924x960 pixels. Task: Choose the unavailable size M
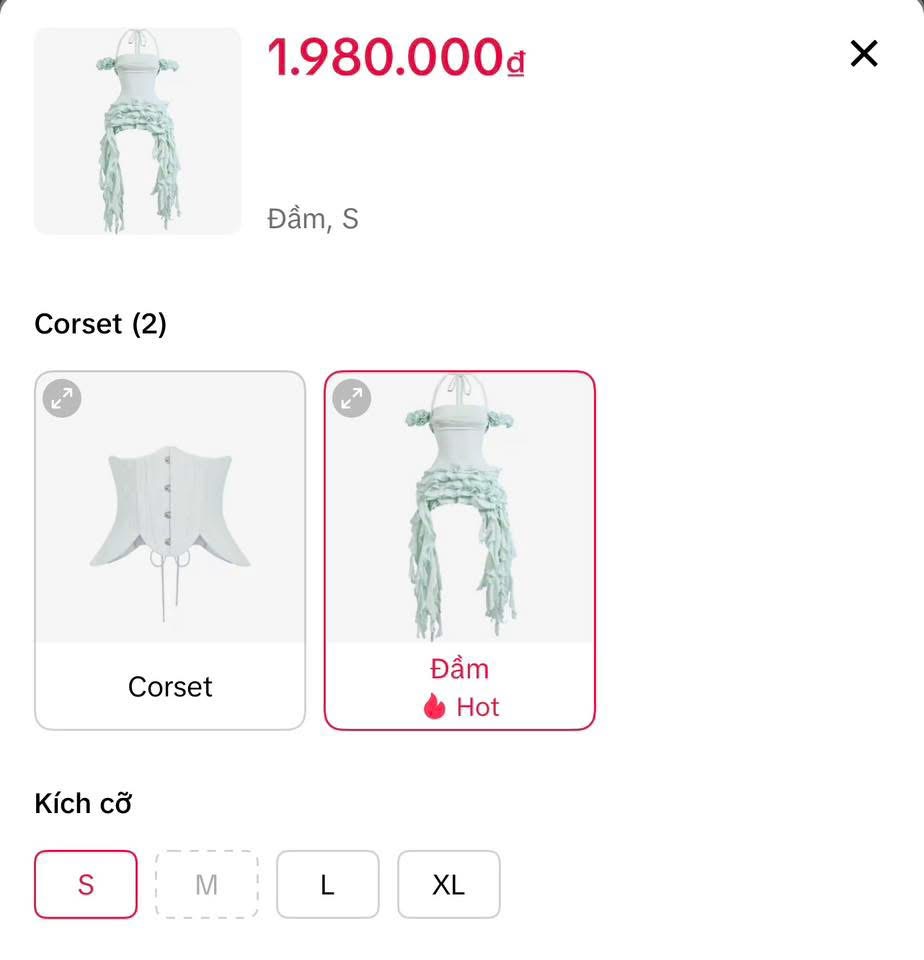(207, 884)
